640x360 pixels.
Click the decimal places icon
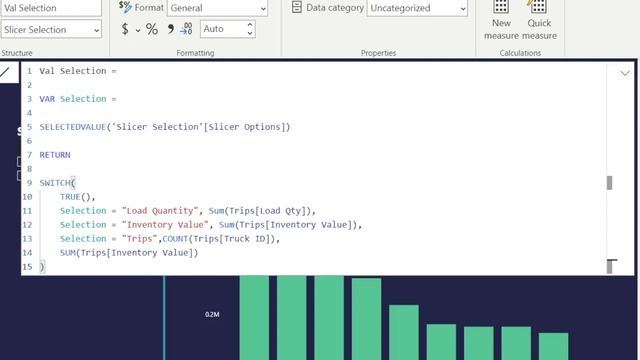point(186,29)
